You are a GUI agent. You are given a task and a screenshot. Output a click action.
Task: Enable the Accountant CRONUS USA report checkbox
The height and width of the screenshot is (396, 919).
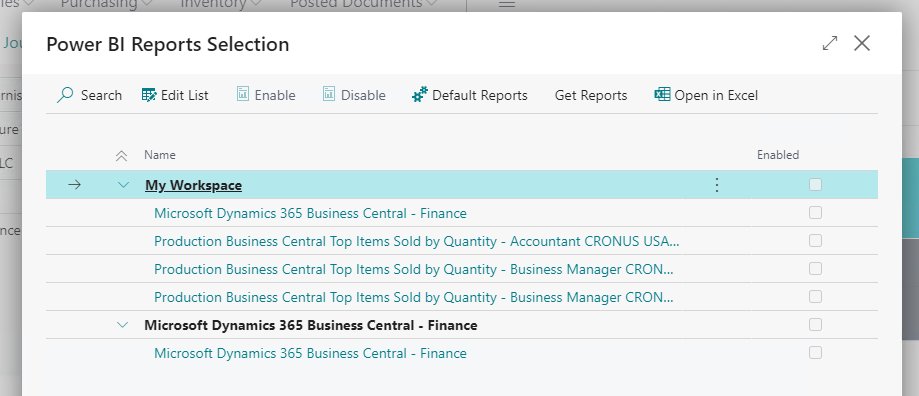pyautogui.click(x=815, y=241)
